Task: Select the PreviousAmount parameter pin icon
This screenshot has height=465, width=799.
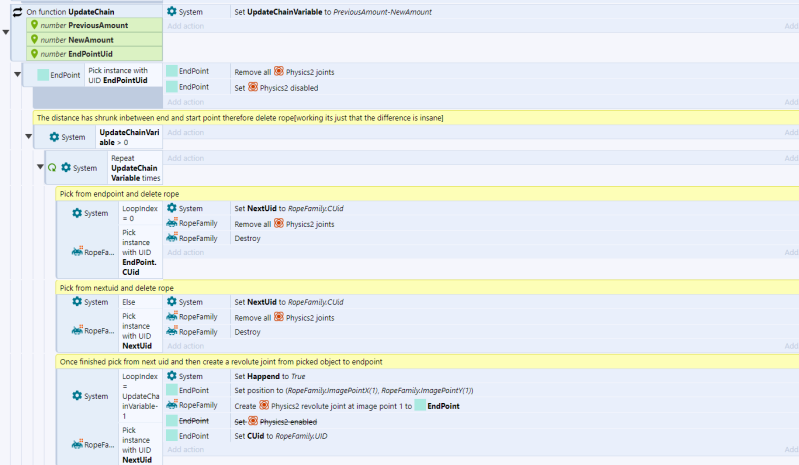Action: pyautogui.click(x=34, y=24)
